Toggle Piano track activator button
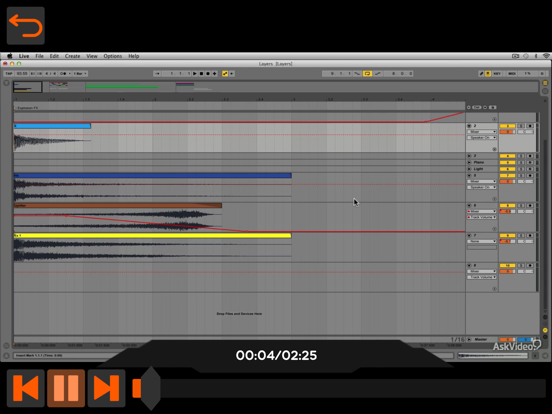The image size is (552, 414). pos(507,162)
